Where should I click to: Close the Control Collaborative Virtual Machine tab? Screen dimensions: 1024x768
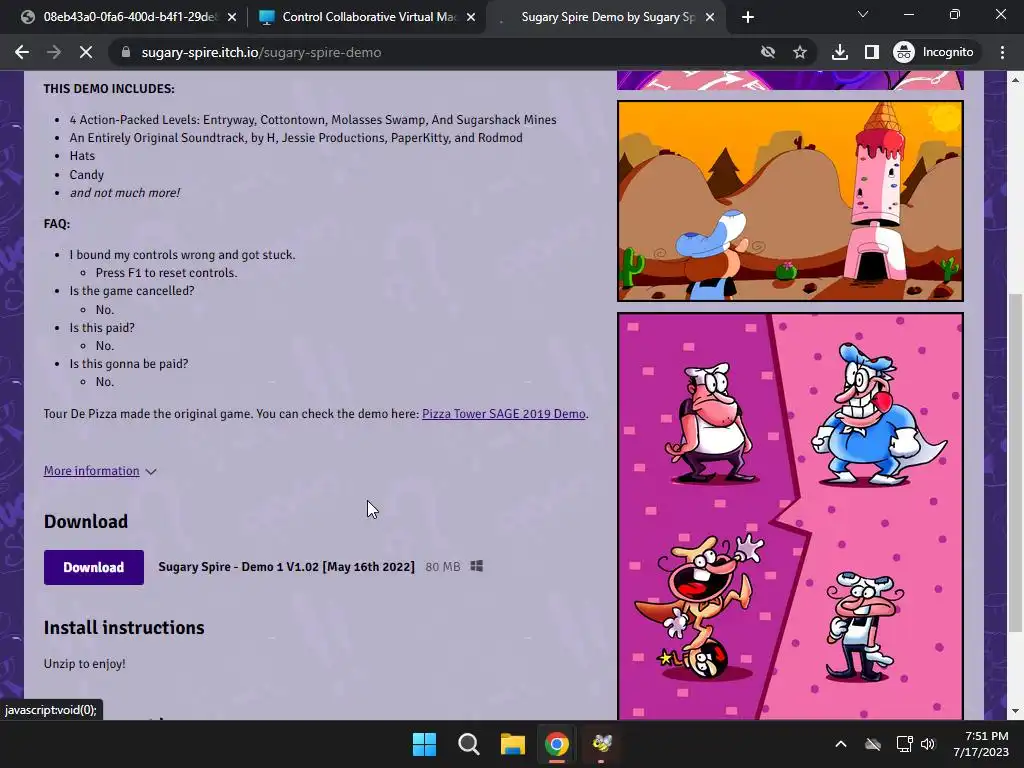click(471, 17)
